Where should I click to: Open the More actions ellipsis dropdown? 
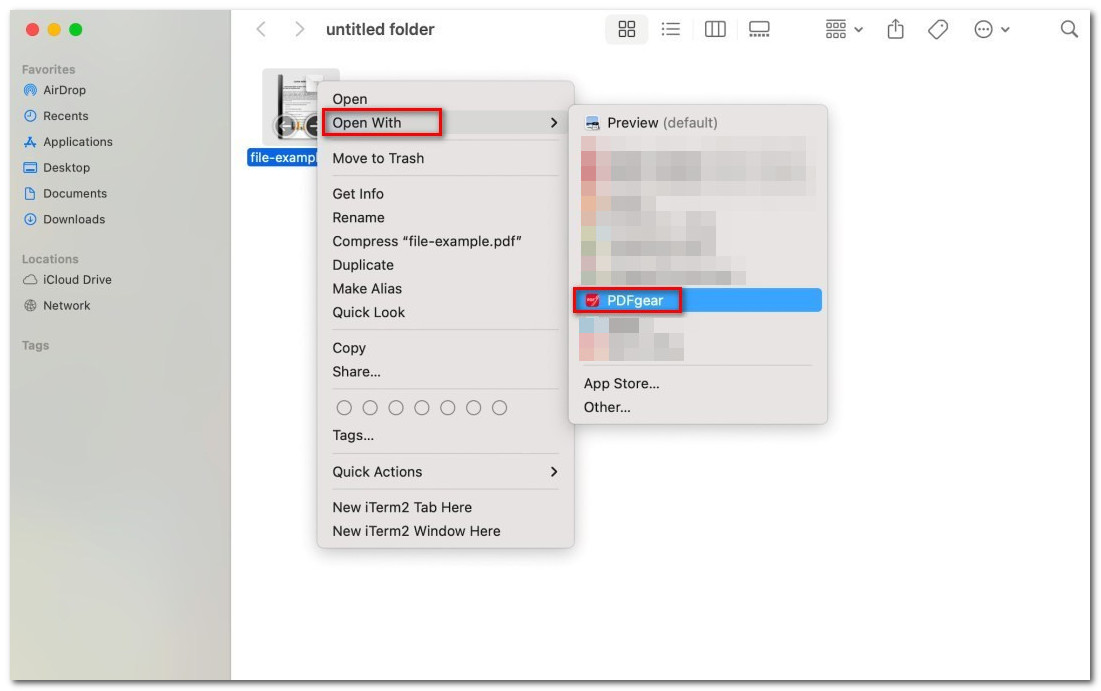coord(991,30)
